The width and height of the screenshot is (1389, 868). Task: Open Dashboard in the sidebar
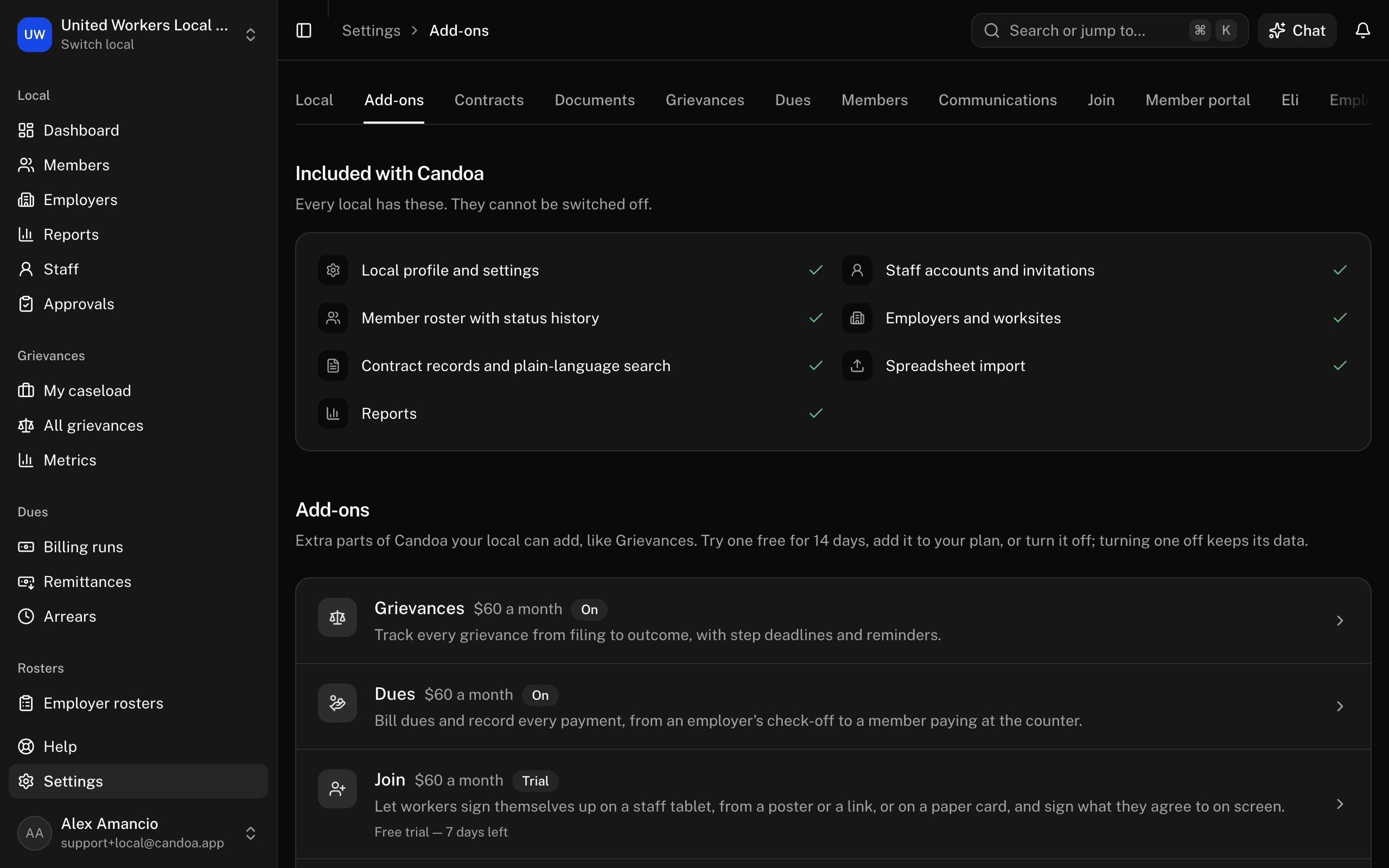coord(138,130)
